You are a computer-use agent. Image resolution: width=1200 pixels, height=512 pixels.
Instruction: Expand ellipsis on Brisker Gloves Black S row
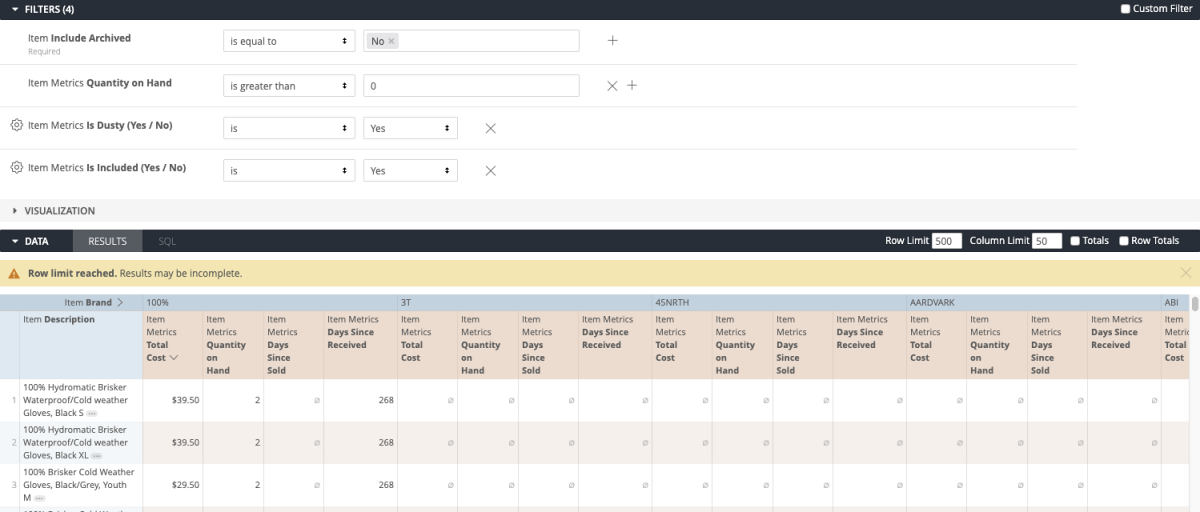pos(92,413)
